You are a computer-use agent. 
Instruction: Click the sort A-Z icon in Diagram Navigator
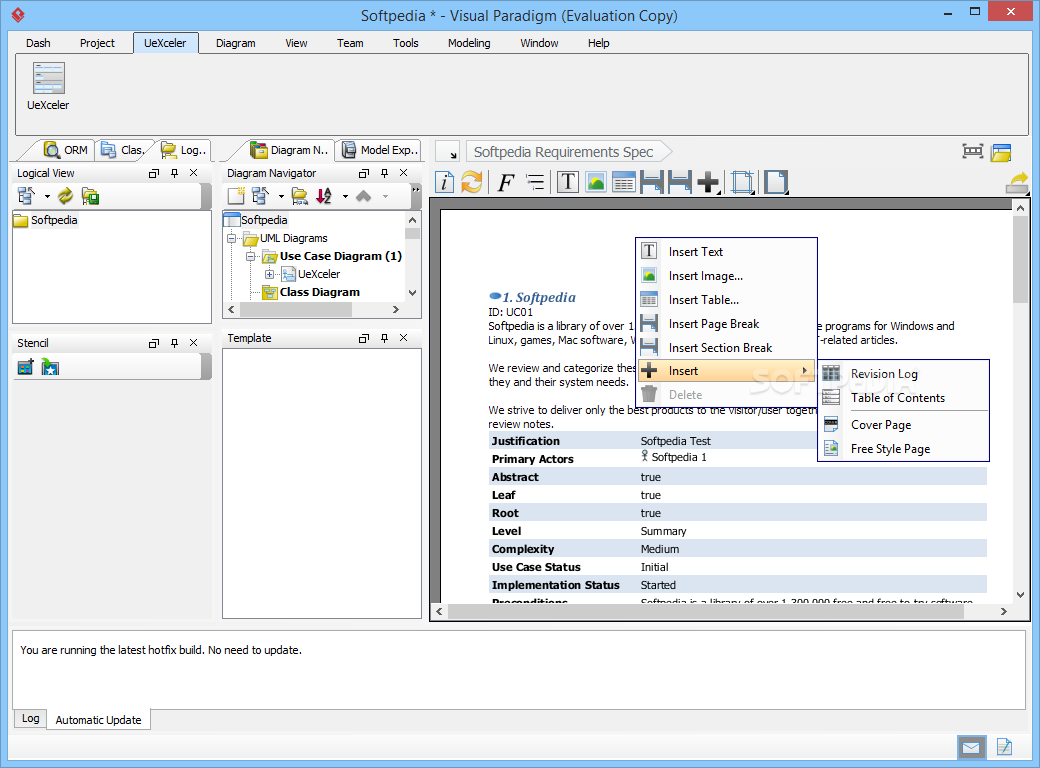click(x=324, y=196)
